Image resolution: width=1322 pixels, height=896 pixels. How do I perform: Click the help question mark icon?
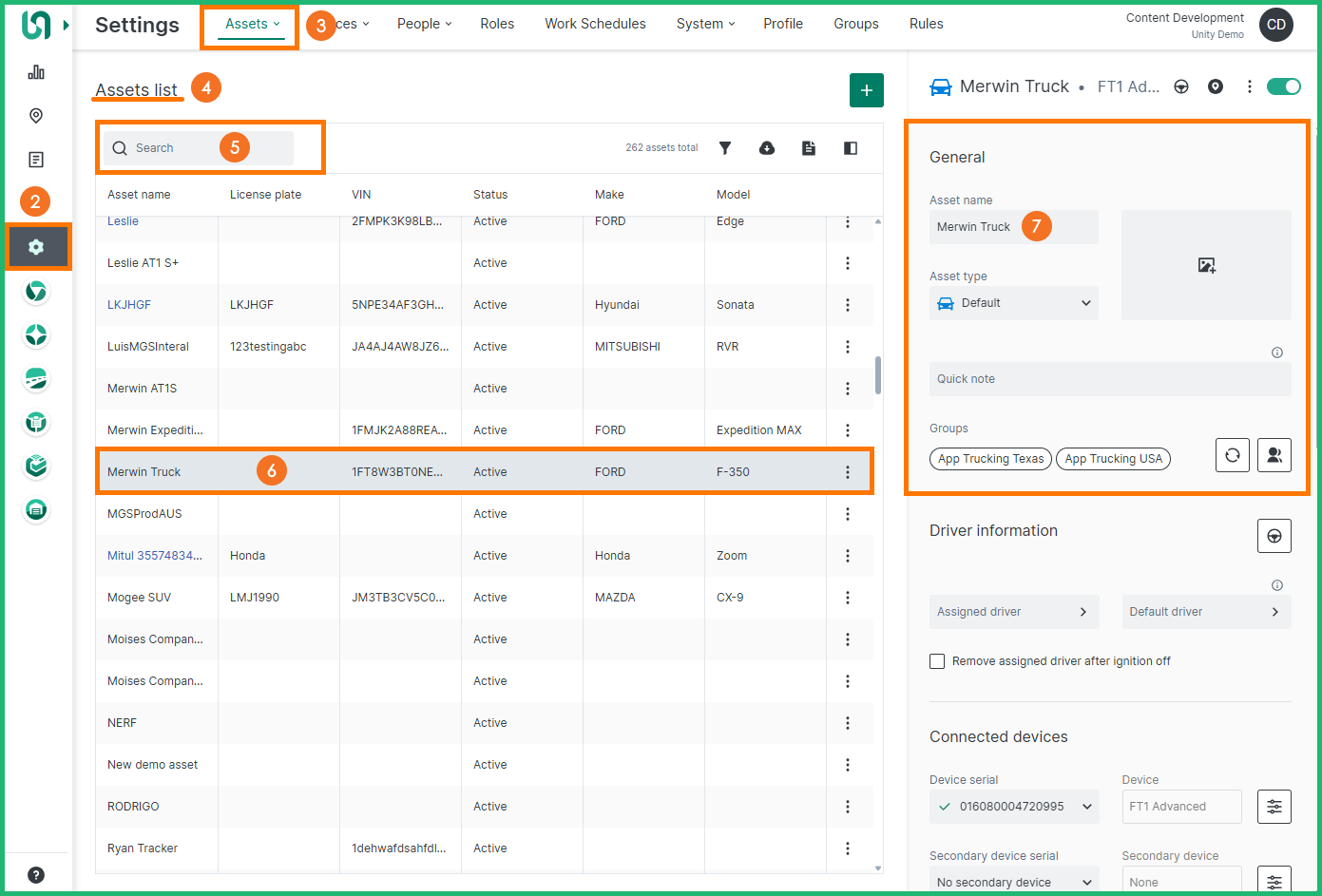(x=36, y=875)
